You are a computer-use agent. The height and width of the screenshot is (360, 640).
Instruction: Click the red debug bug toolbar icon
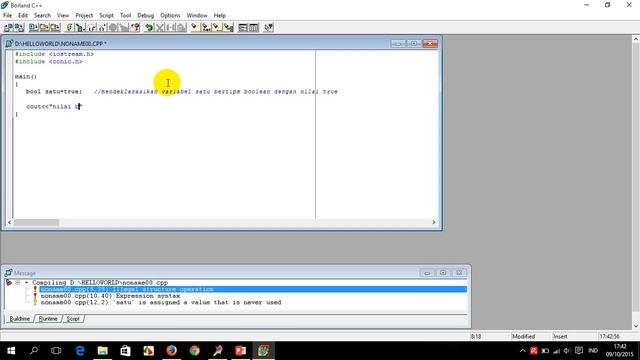click(x=136, y=27)
